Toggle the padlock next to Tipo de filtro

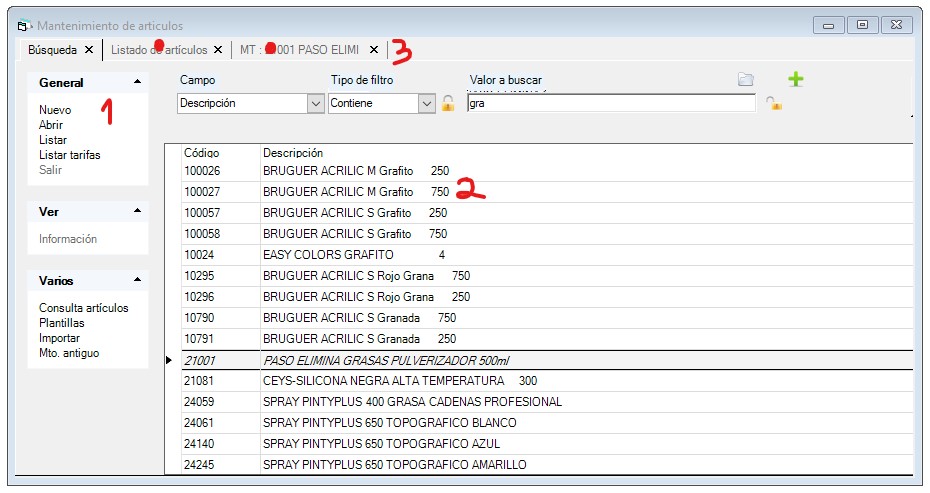pos(448,103)
